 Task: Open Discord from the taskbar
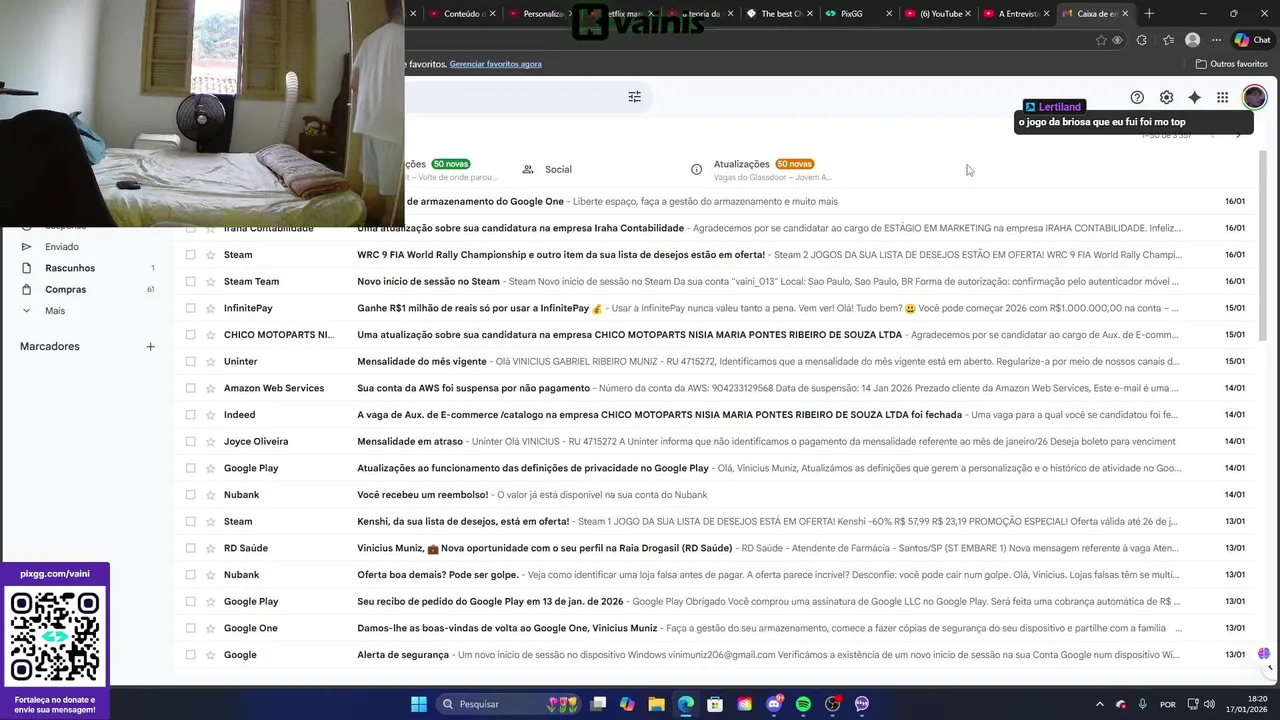[774, 704]
